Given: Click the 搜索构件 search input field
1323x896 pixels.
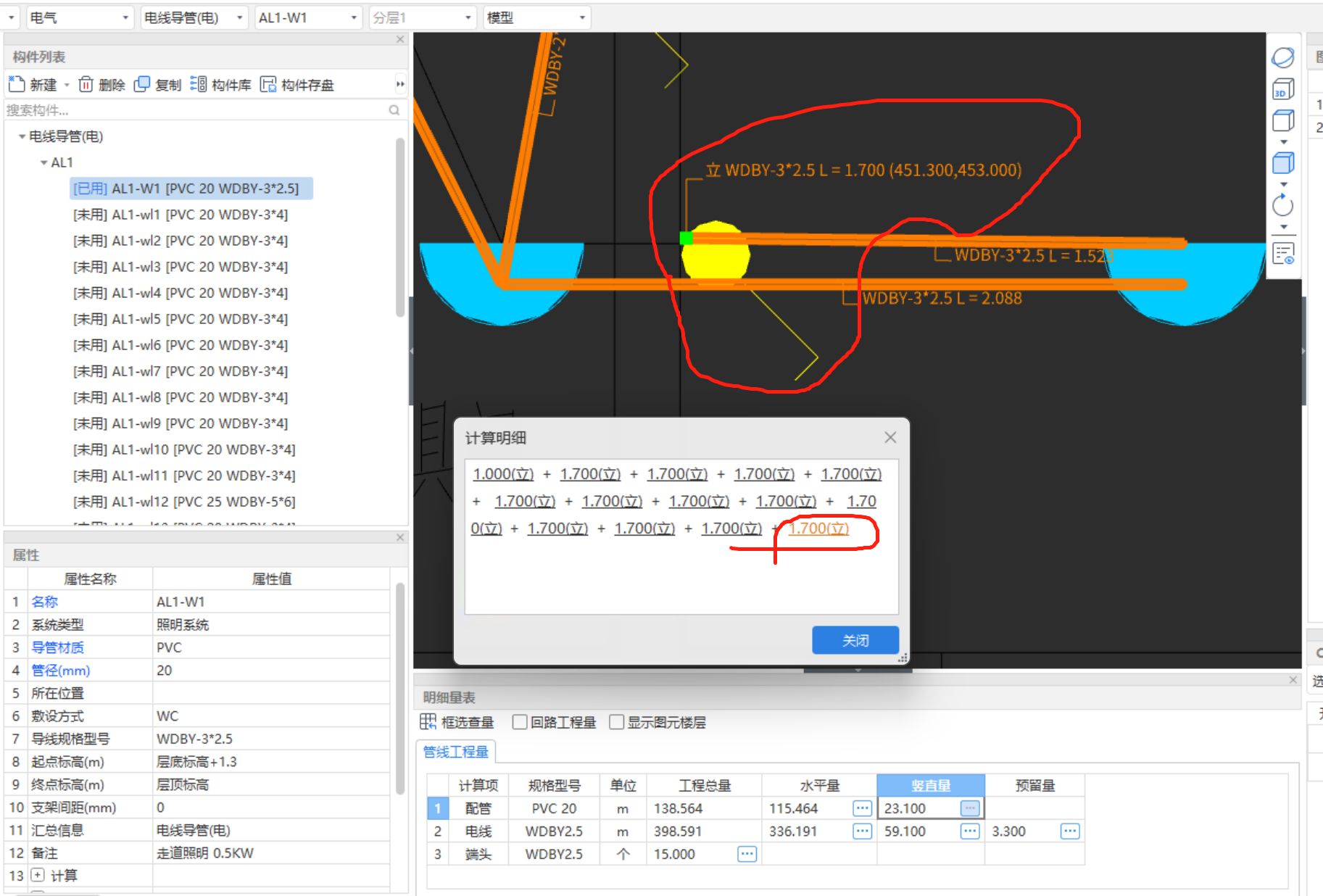Looking at the screenshot, I should [x=196, y=110].
